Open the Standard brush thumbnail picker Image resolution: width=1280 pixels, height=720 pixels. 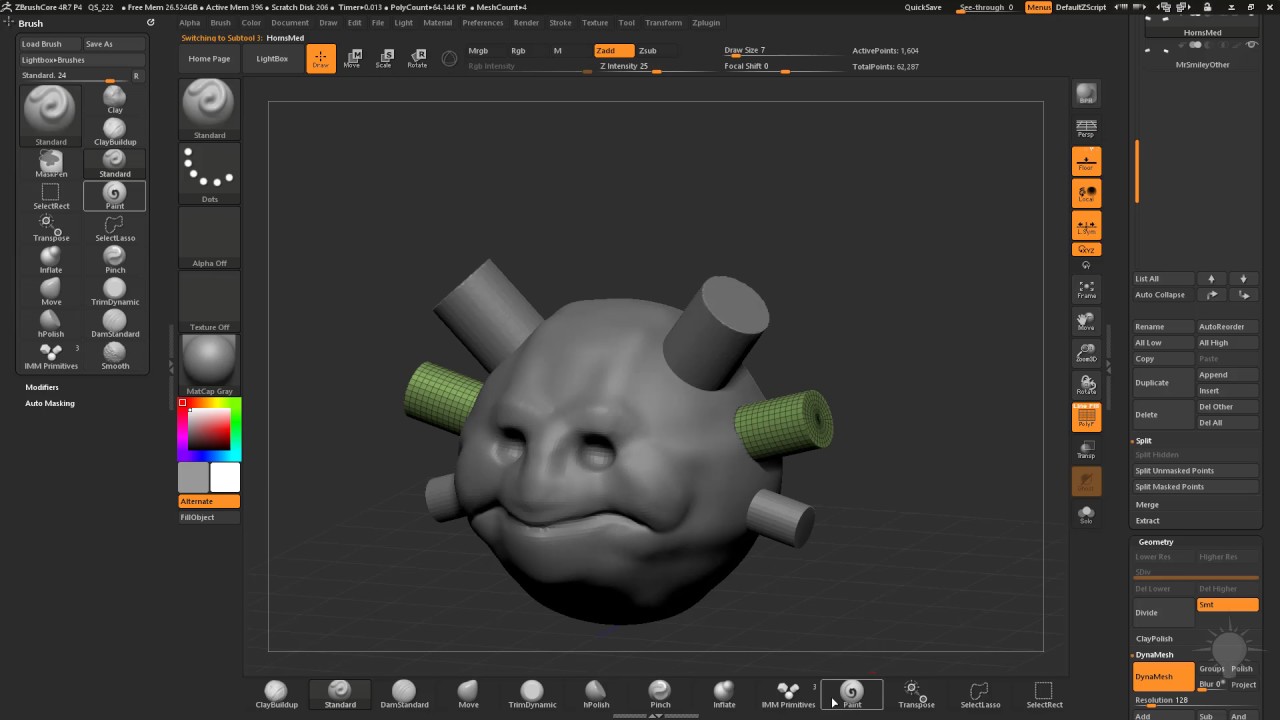click(209, 109)
